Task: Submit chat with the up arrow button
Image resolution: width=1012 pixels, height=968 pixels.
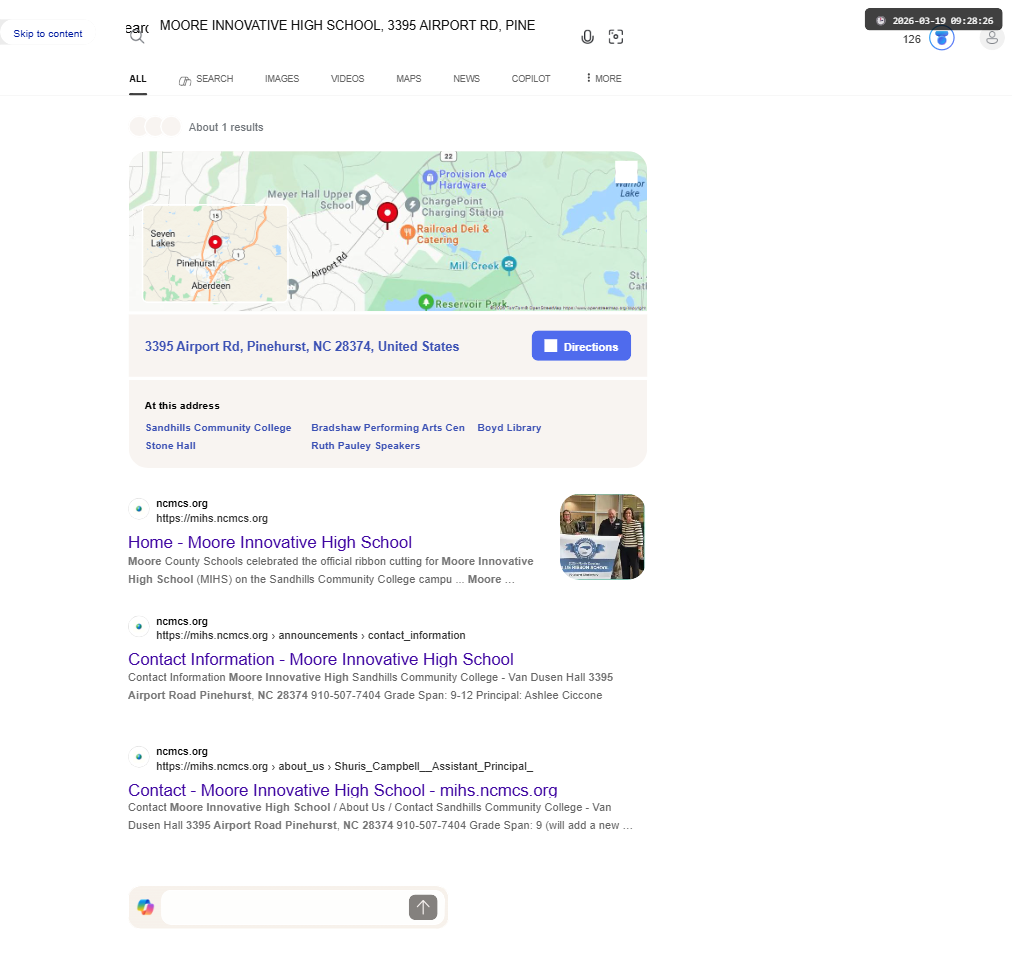Action: (423, 907)
